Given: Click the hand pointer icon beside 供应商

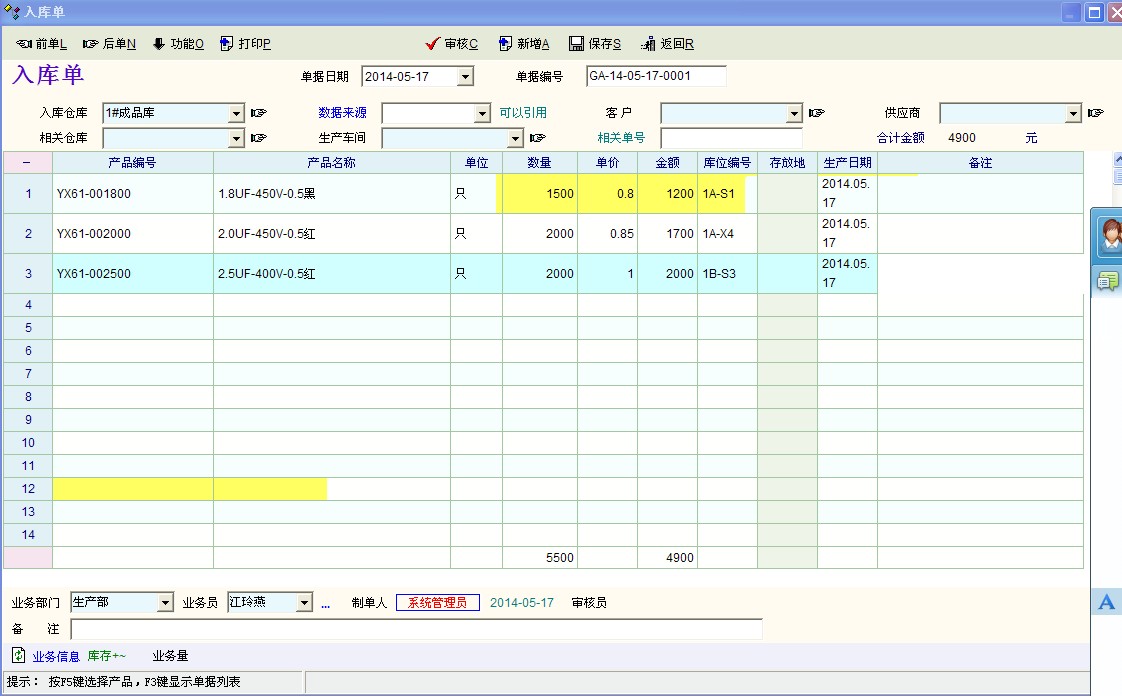Looking at the screenshot, I should [1096, 113].
